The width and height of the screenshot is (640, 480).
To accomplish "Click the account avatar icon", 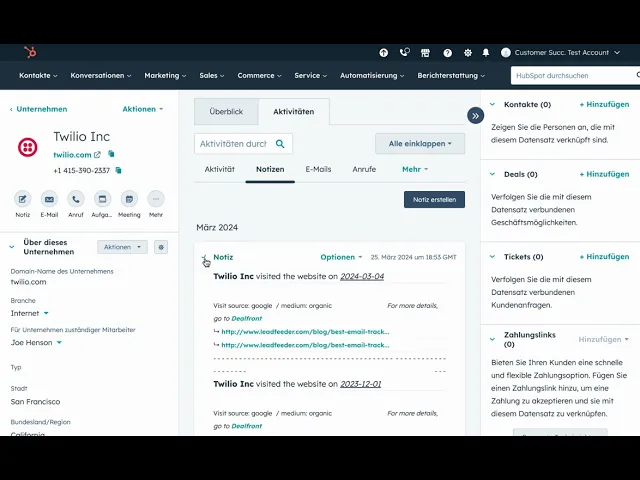I will (x=506, y=53).
